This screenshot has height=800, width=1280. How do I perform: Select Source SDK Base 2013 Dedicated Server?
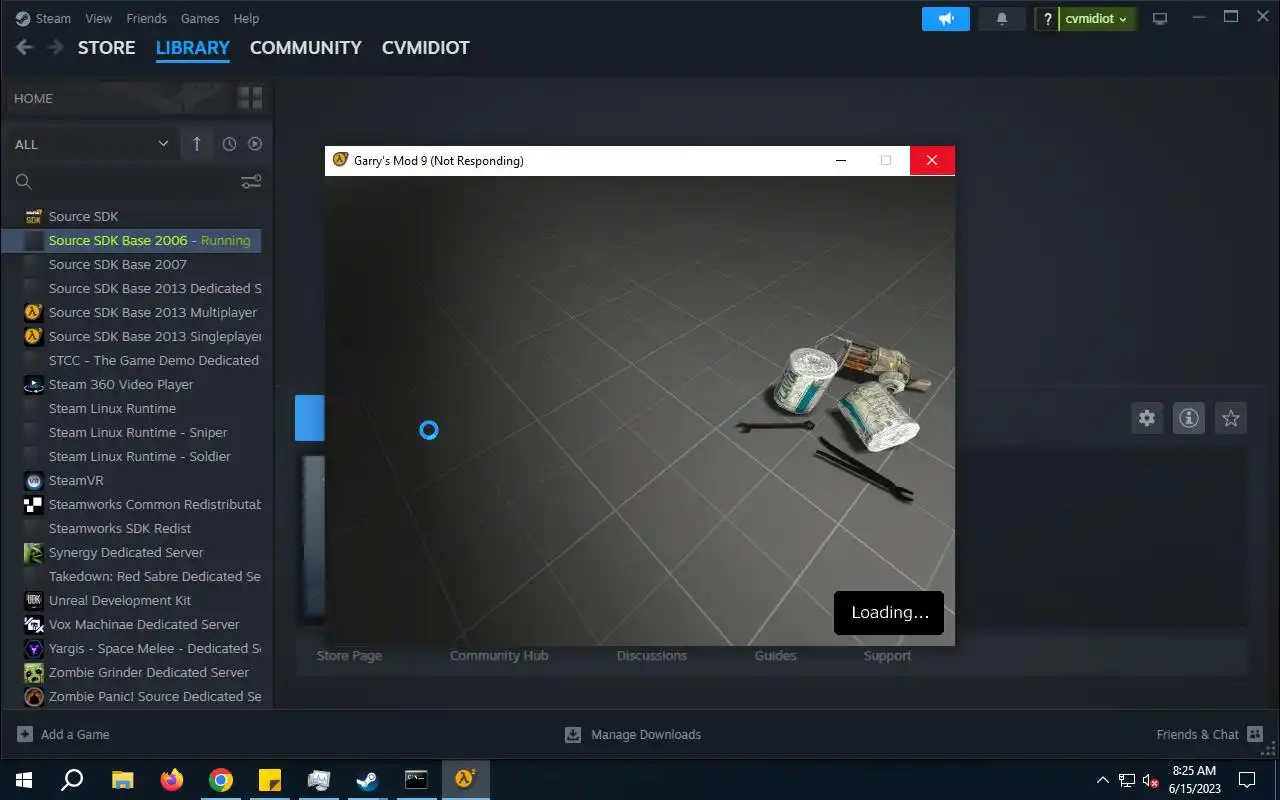click(x=131, y=288)
